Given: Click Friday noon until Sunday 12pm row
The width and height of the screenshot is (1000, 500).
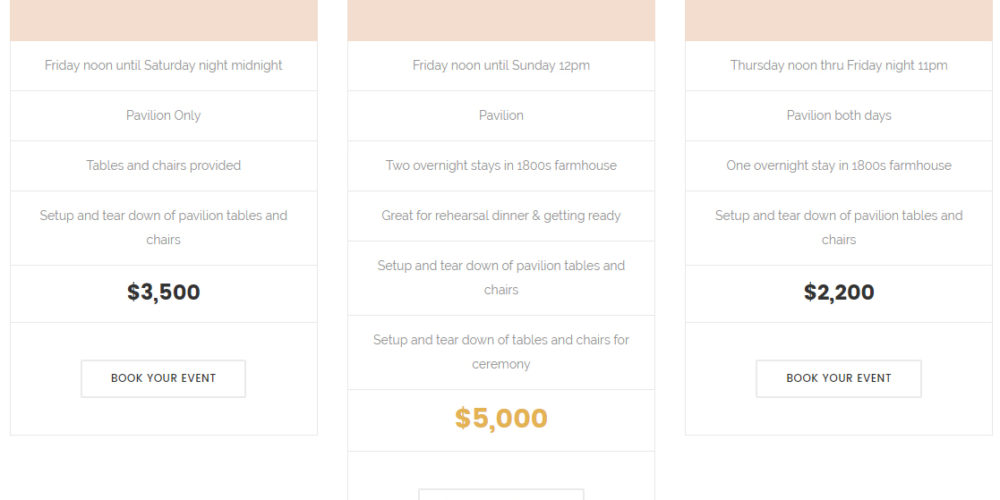Looking at the screenshot, I should pos(501,66).
